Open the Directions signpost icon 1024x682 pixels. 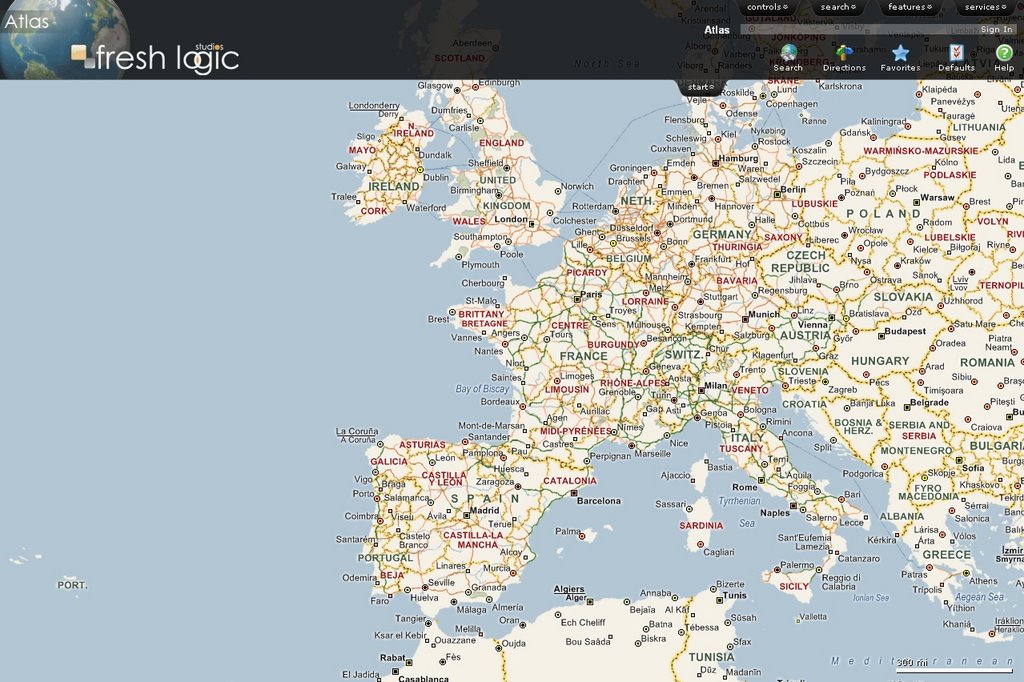(844, 52)
